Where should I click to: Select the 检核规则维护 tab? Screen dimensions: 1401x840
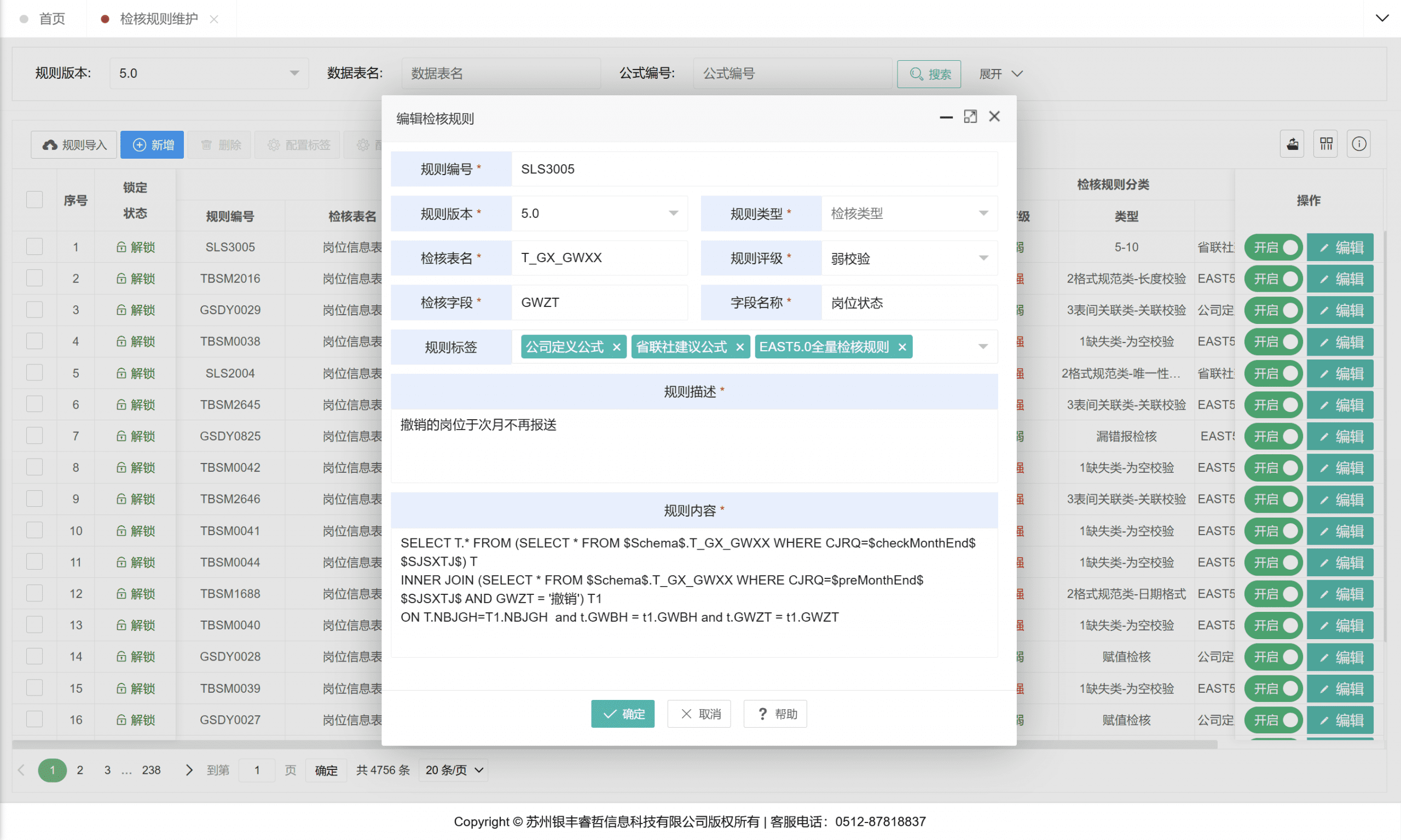click(159, 19)
